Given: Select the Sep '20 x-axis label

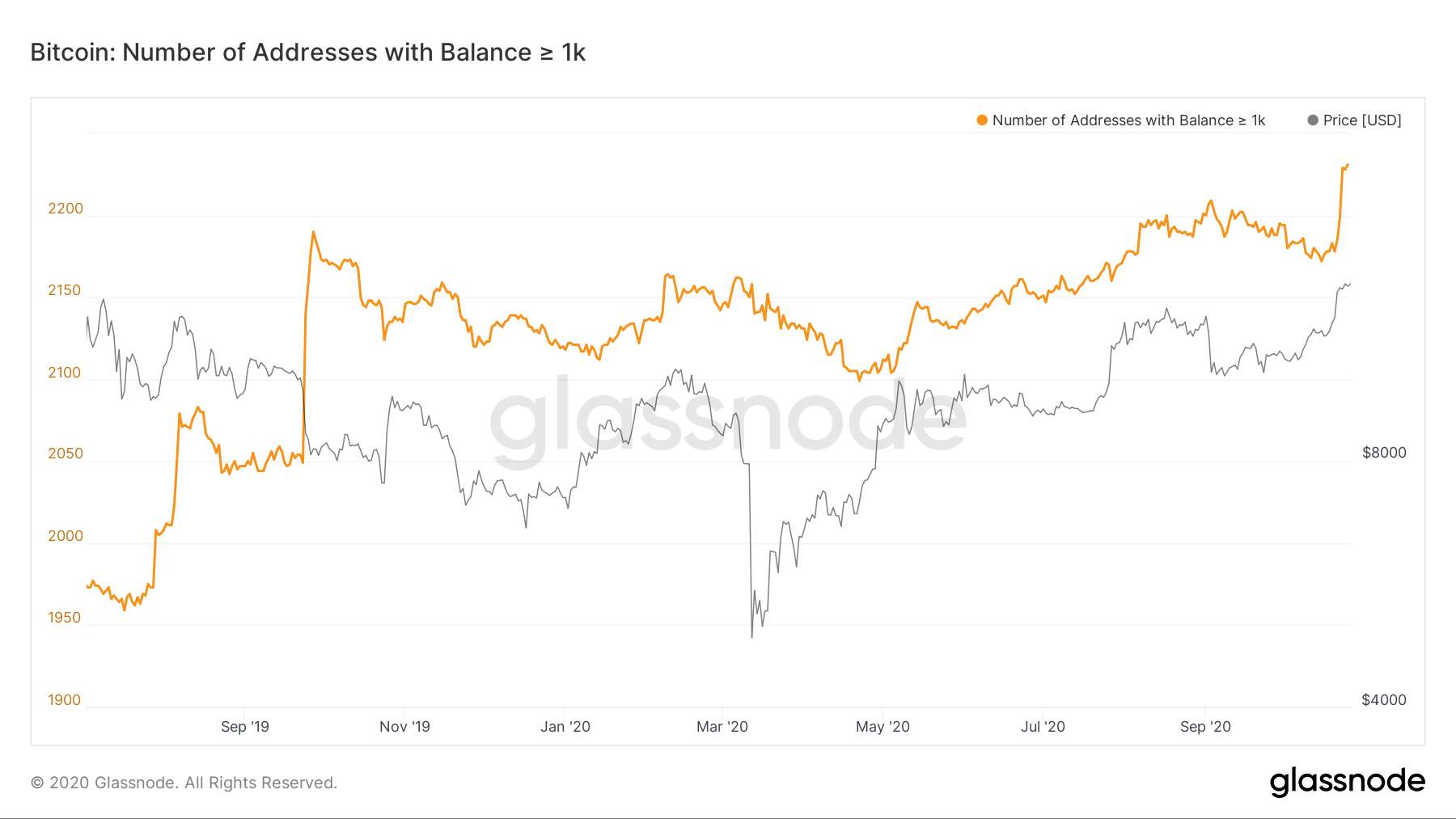Looking at the screenshot, I should (x=1205, y=727).
